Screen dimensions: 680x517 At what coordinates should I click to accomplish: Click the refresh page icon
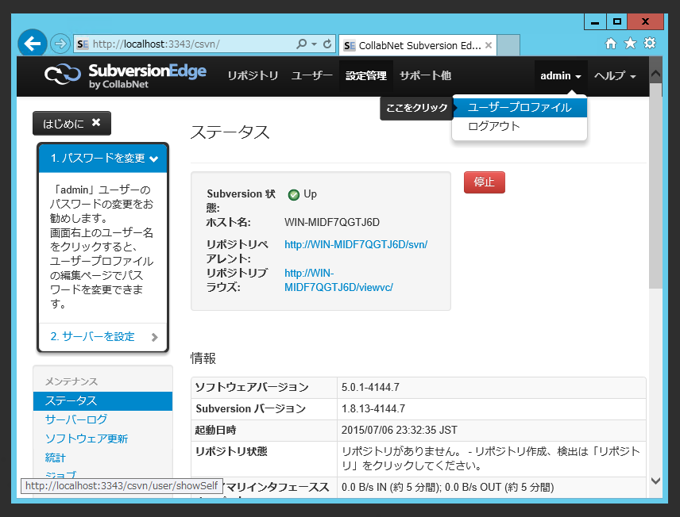point(327,44)
